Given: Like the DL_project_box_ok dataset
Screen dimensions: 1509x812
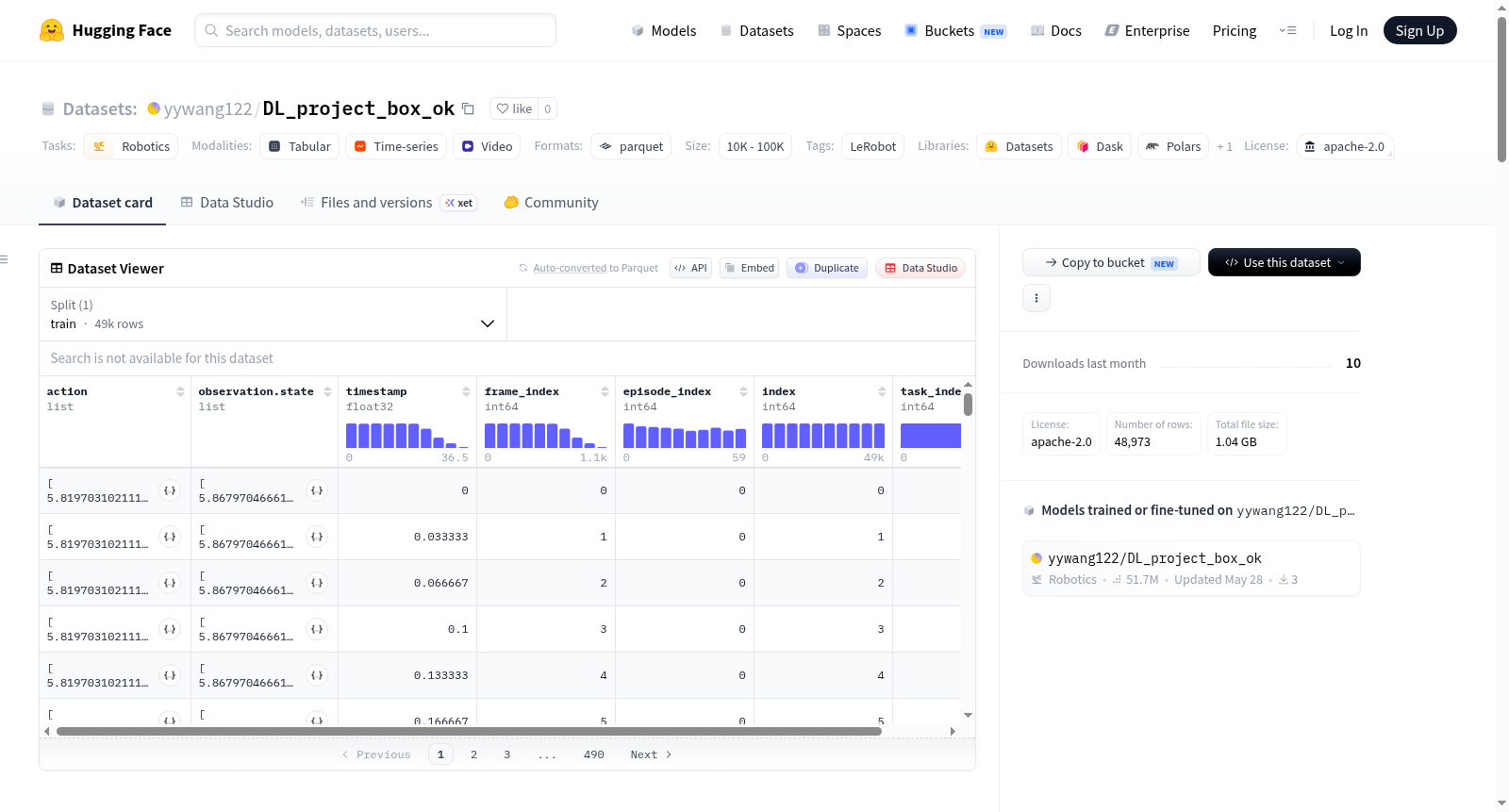Looking at the screenshot, I should click(x=514, y=108).
